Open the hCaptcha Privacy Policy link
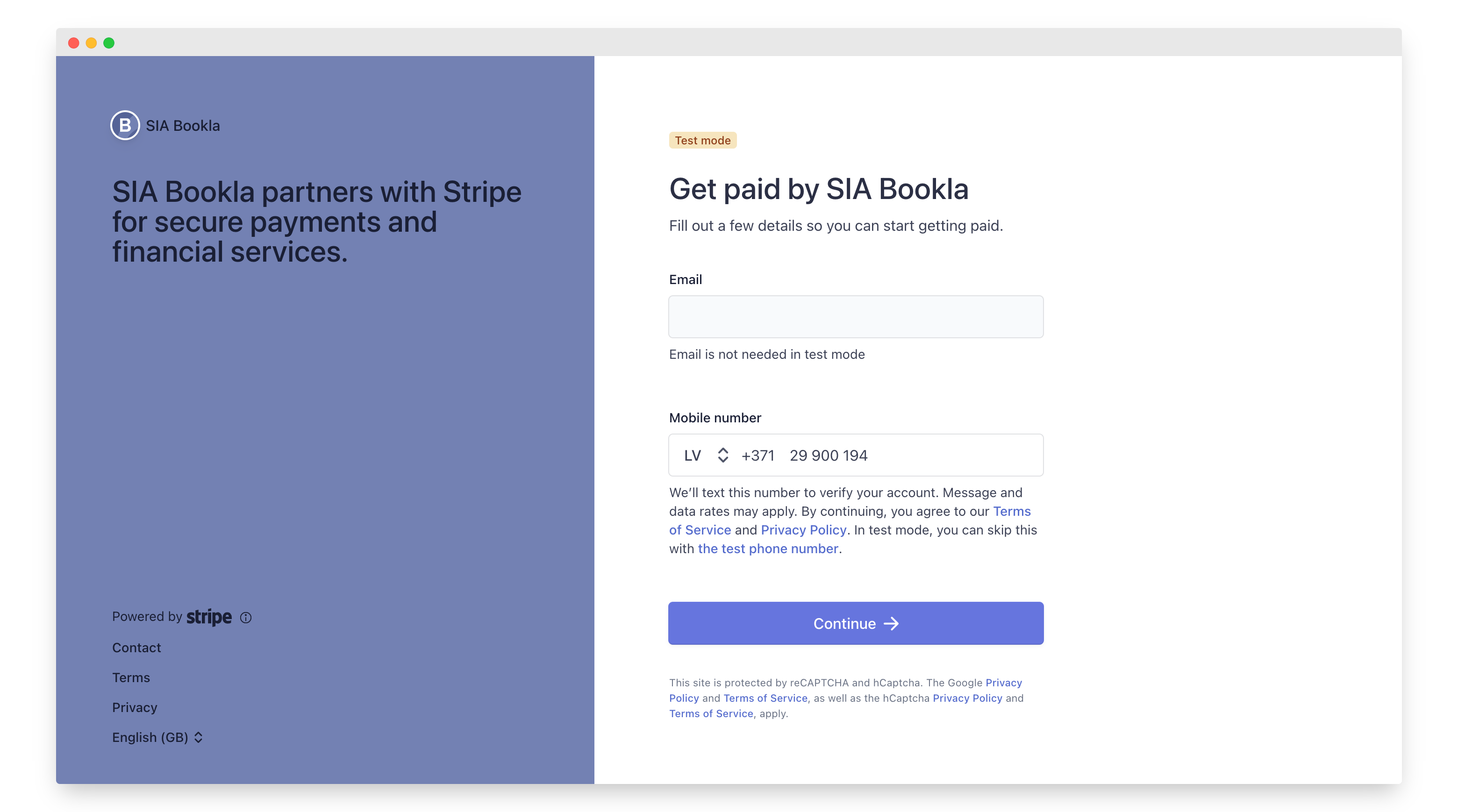 point(967,698)
